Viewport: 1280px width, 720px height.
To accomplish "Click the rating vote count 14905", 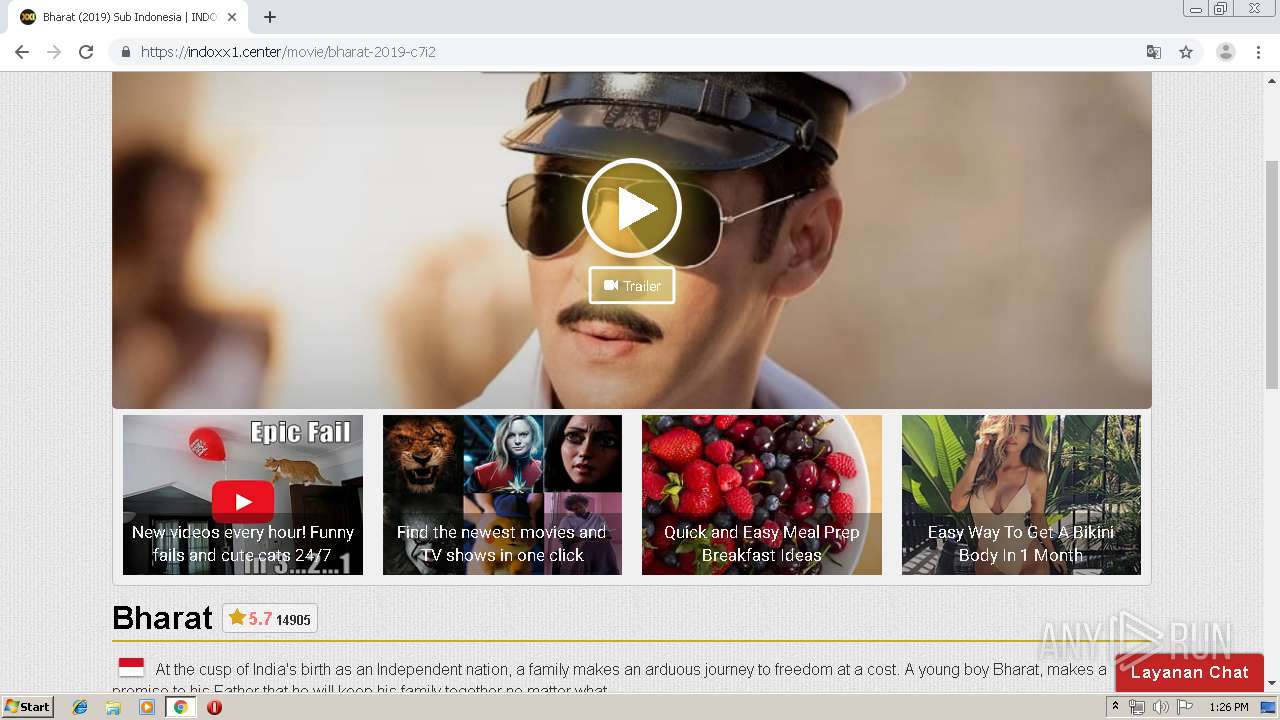I will 294,620.
